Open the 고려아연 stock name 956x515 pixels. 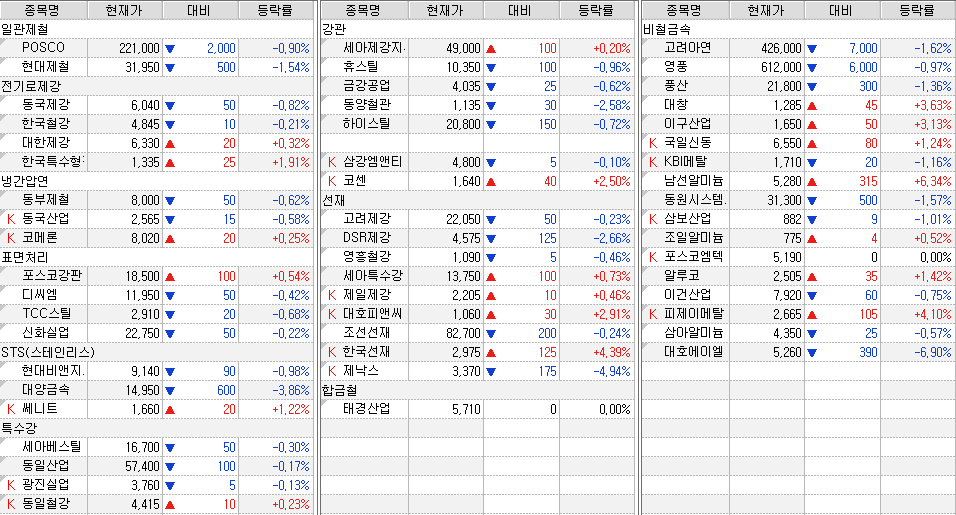(687, 48)
